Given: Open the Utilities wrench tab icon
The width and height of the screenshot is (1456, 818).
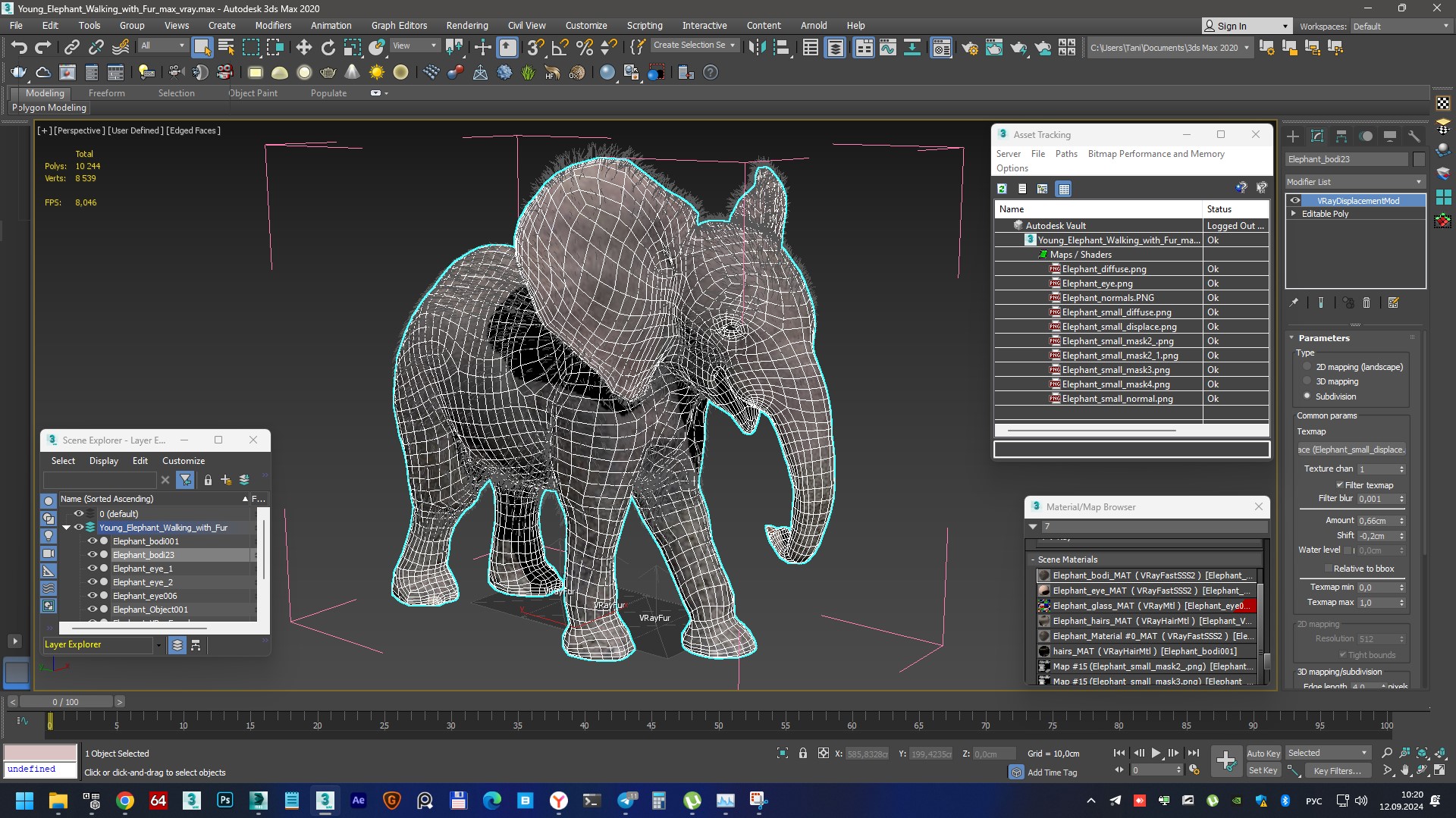Looking at the screenshot, I should [1414, 136].
